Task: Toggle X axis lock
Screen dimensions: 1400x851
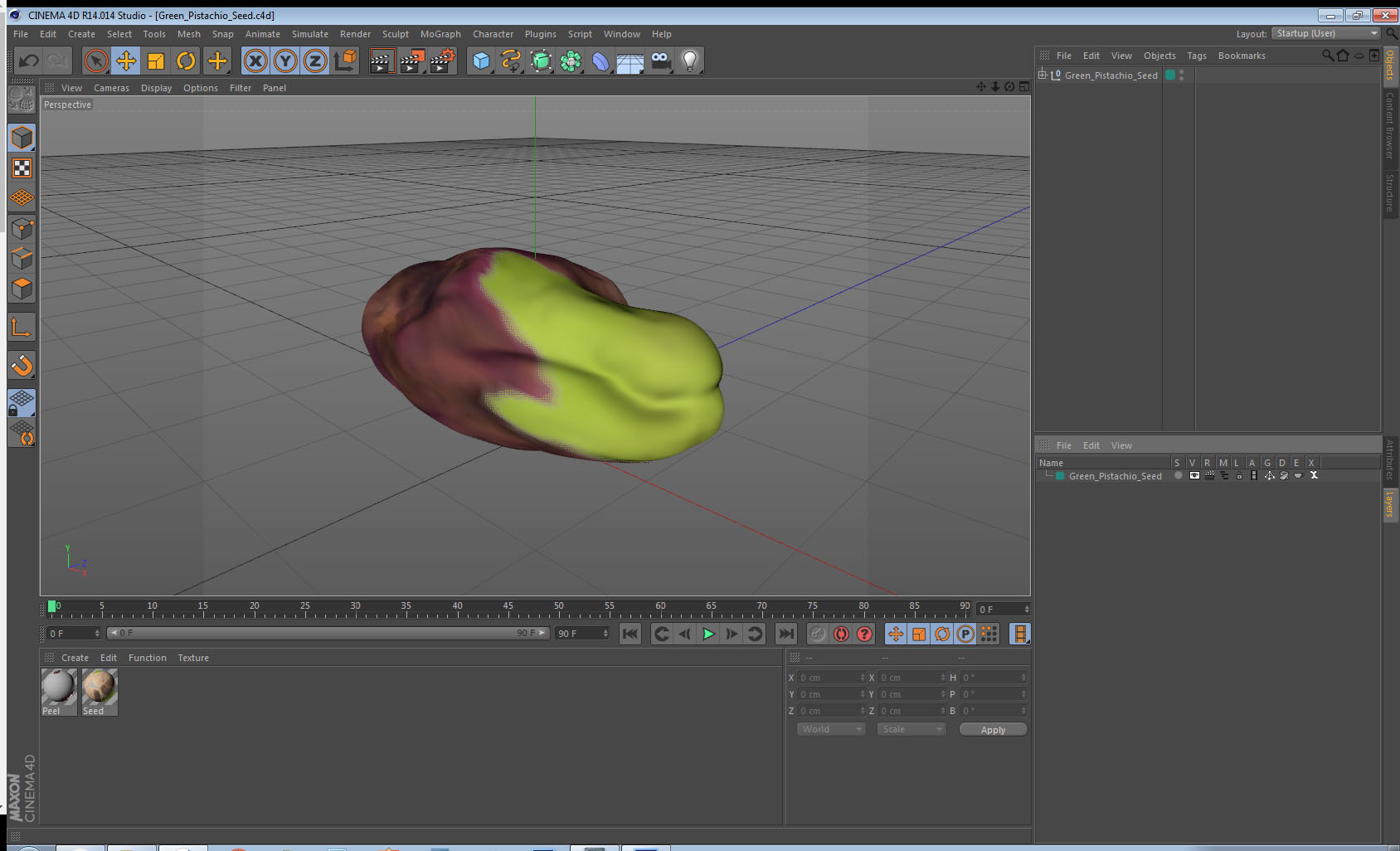Action: click(x=255, y=61)
